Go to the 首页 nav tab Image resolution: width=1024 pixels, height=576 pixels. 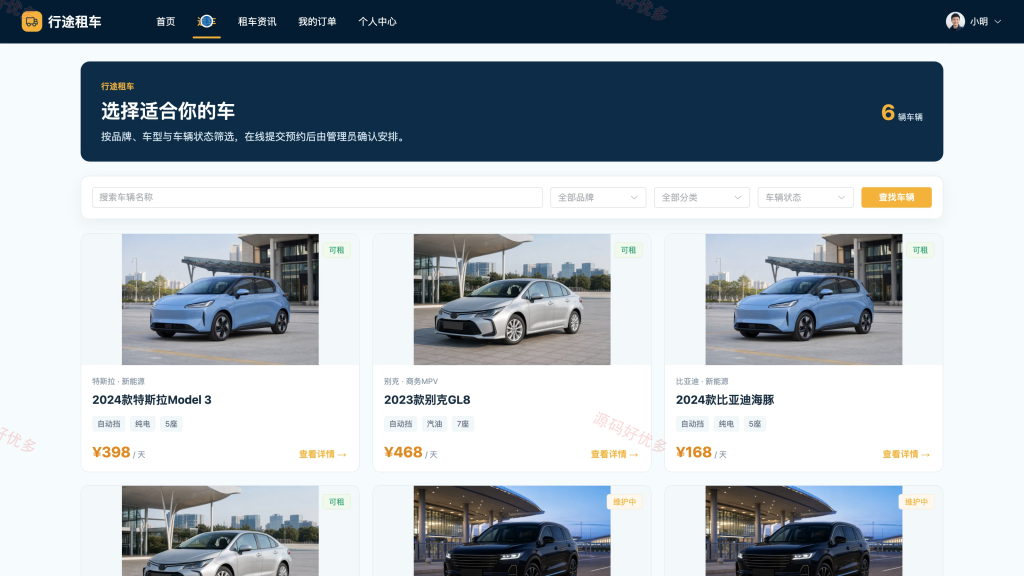[x=165, y=22]
